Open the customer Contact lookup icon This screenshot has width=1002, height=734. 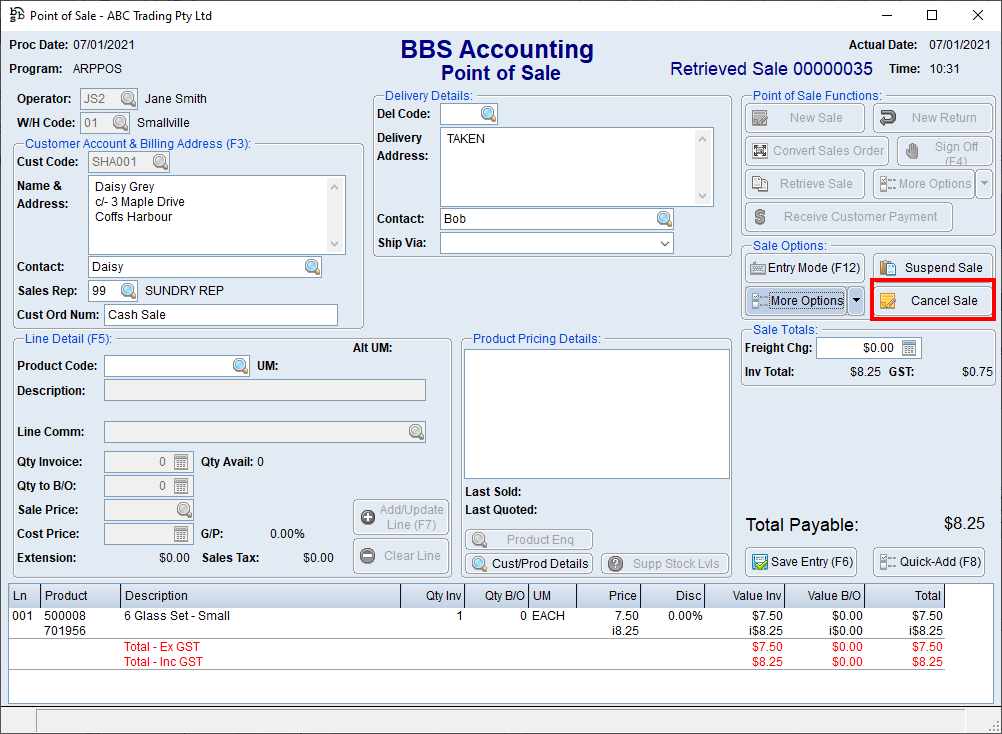[313, 267]
